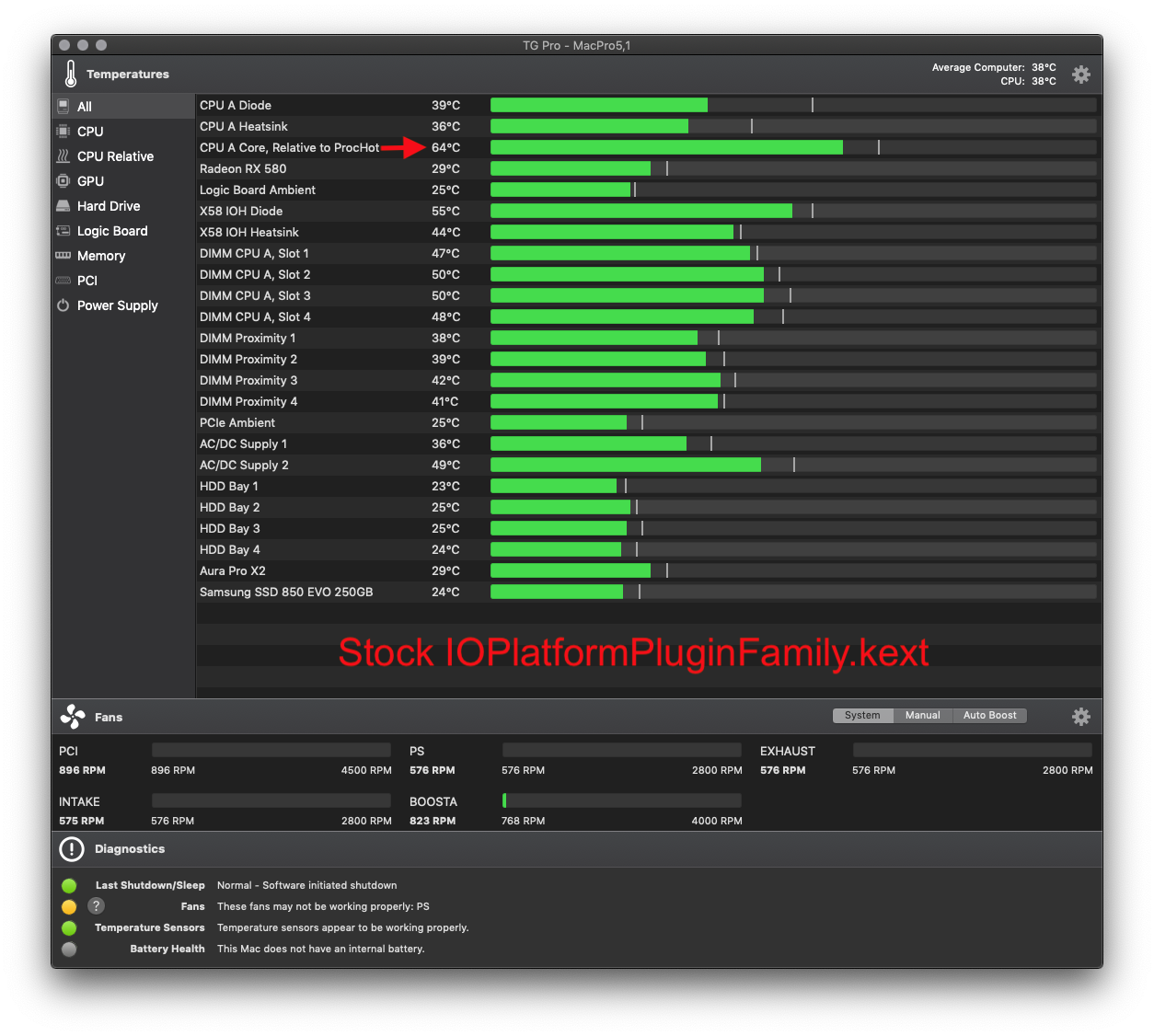1154x1036 pixels.
Task: Select the Aura Pro X2 row
Action: coord(648,570)
